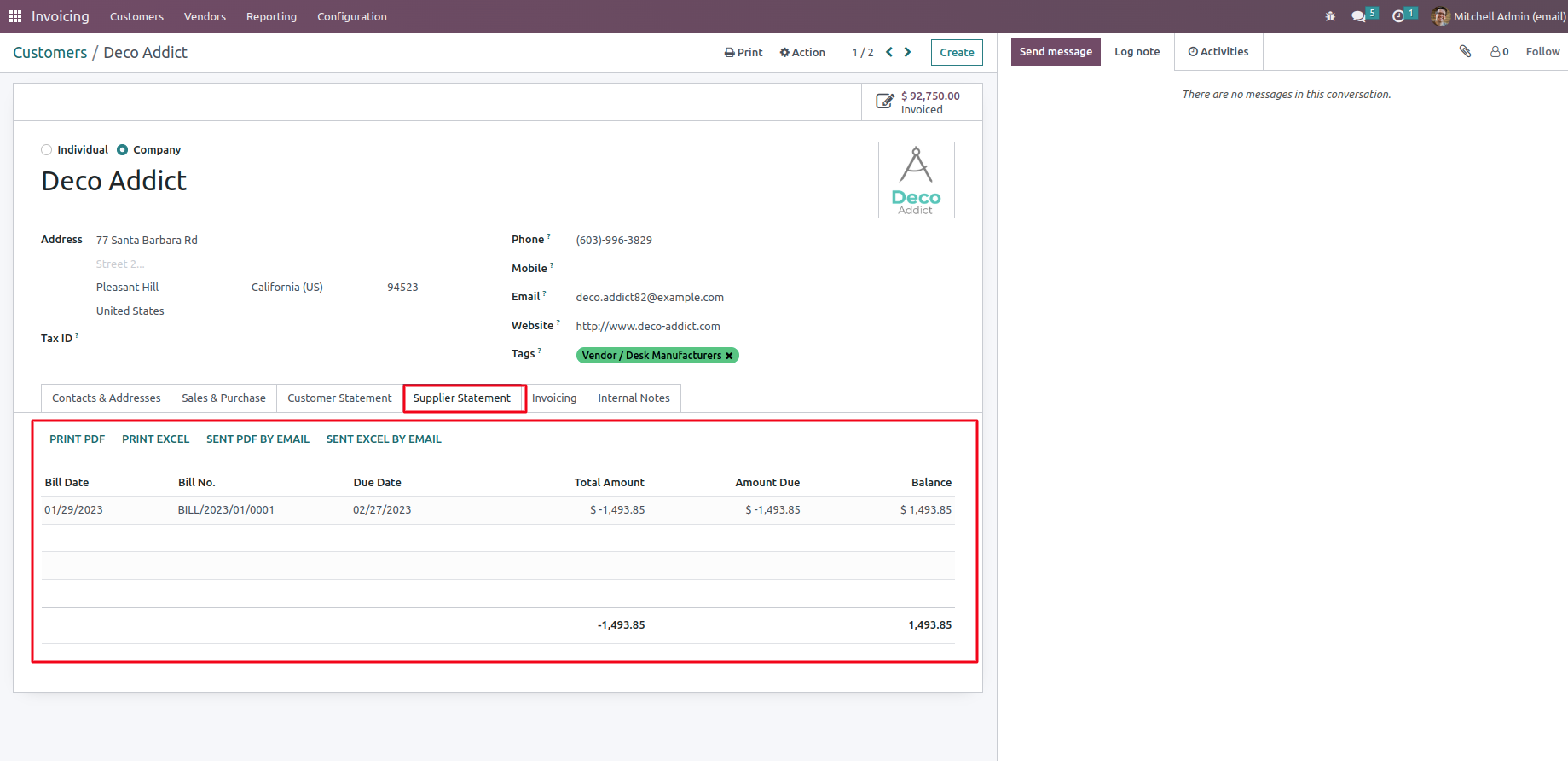Click the phone number field

pyautogui.click(x=614, y=241)
